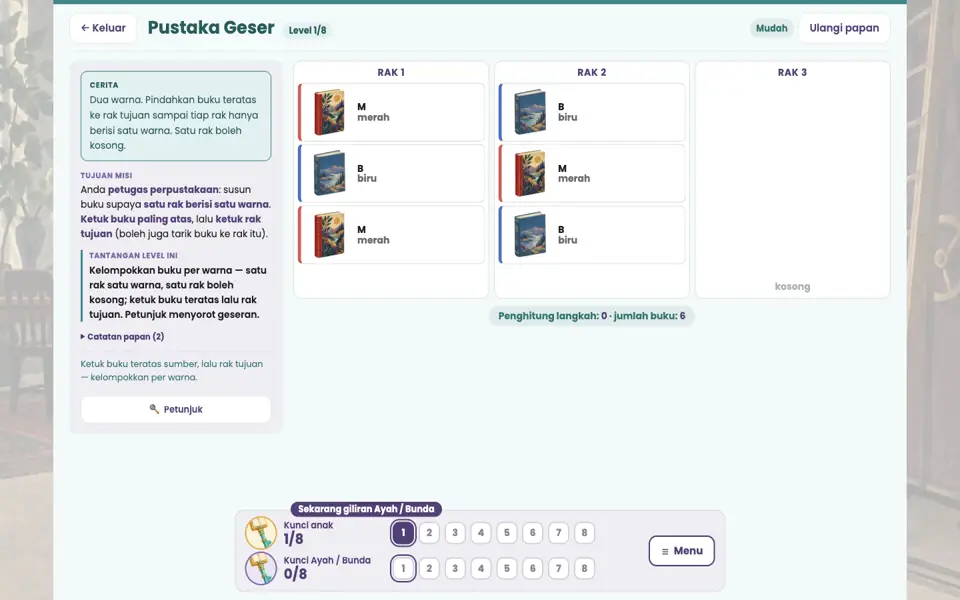Click the Kunci Ayah / Bunda 0/8 score

[x=295, y=574]
